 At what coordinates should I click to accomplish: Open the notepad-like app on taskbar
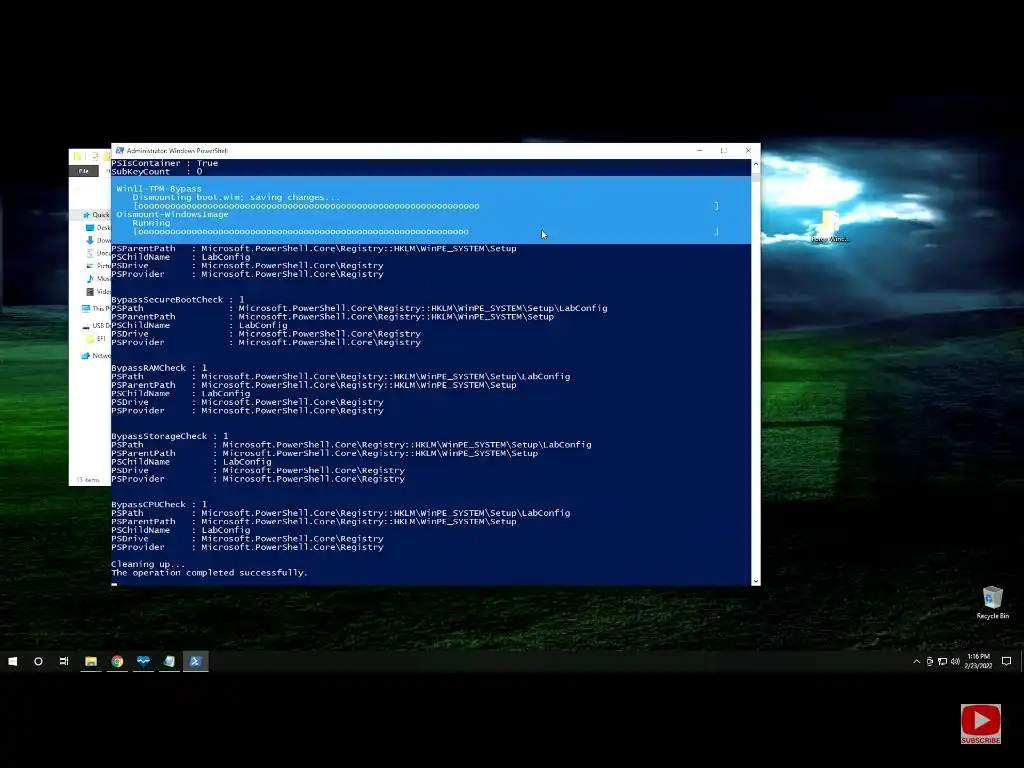tap(169, 661)
